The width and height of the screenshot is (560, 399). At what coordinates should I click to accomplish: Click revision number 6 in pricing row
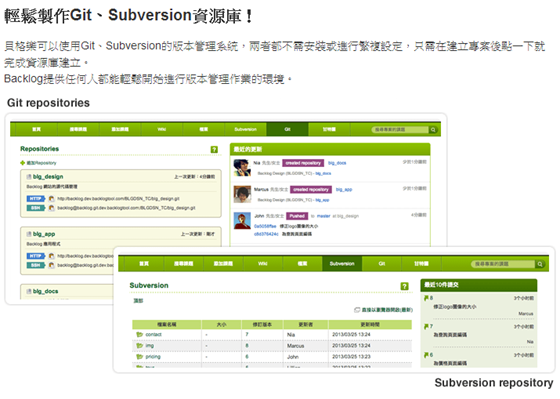[x=247, y=357]
